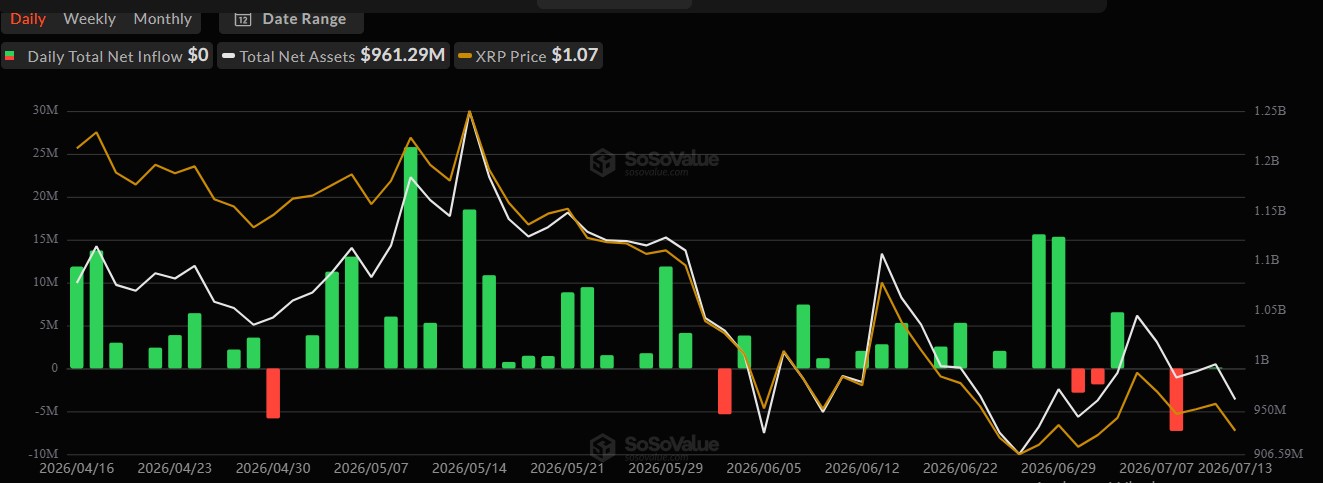Click the 30M left axis label

tap(46, 110)
